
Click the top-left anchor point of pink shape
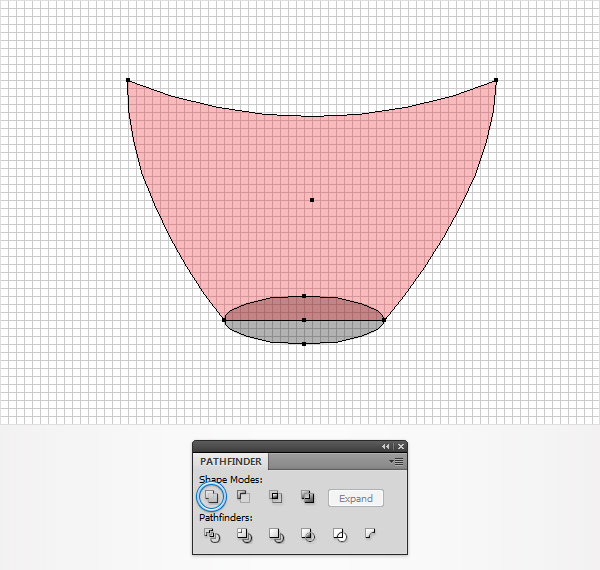[x=128, y=80]
